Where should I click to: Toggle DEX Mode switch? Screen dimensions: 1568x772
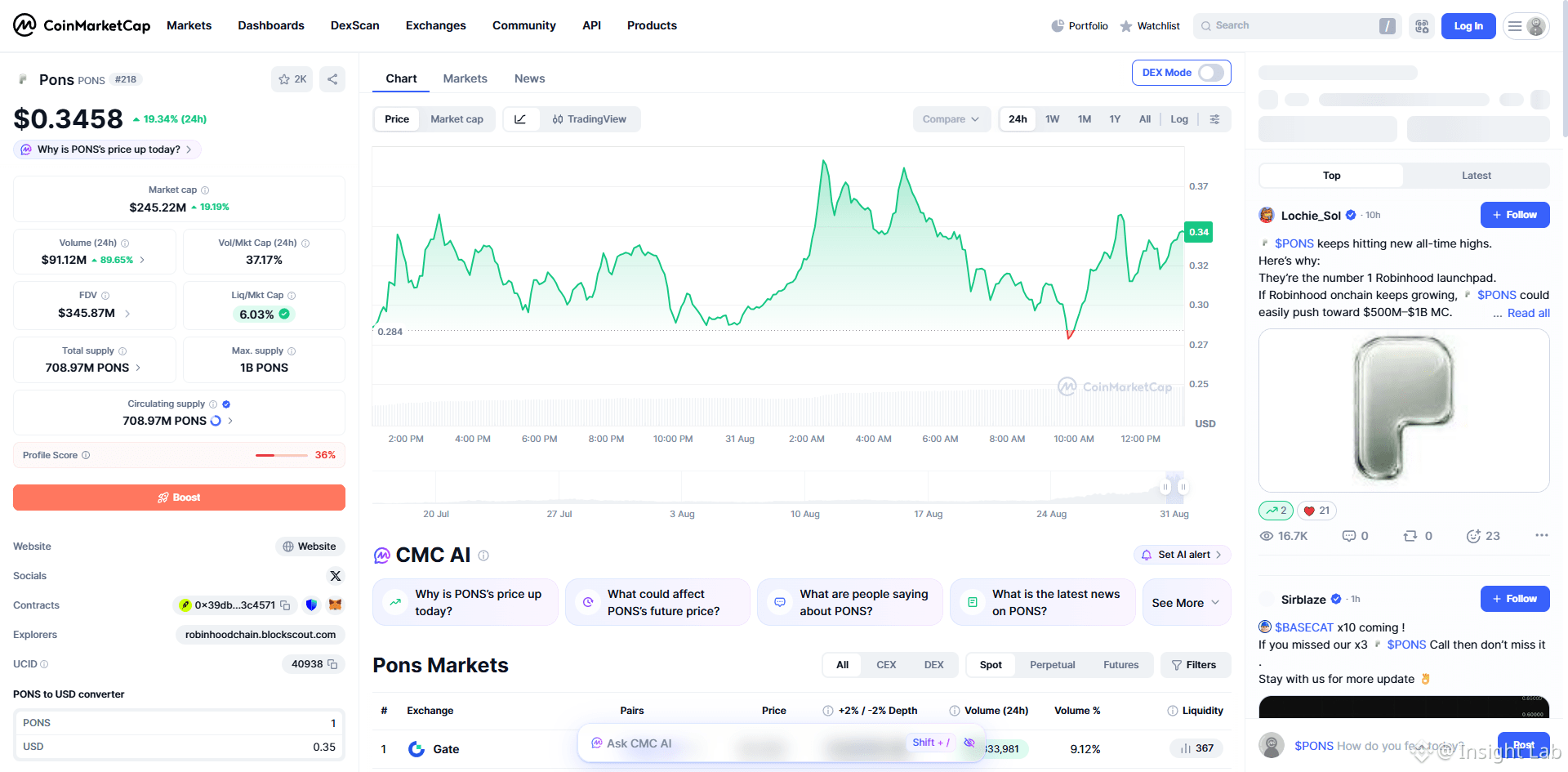point(1211,73)
